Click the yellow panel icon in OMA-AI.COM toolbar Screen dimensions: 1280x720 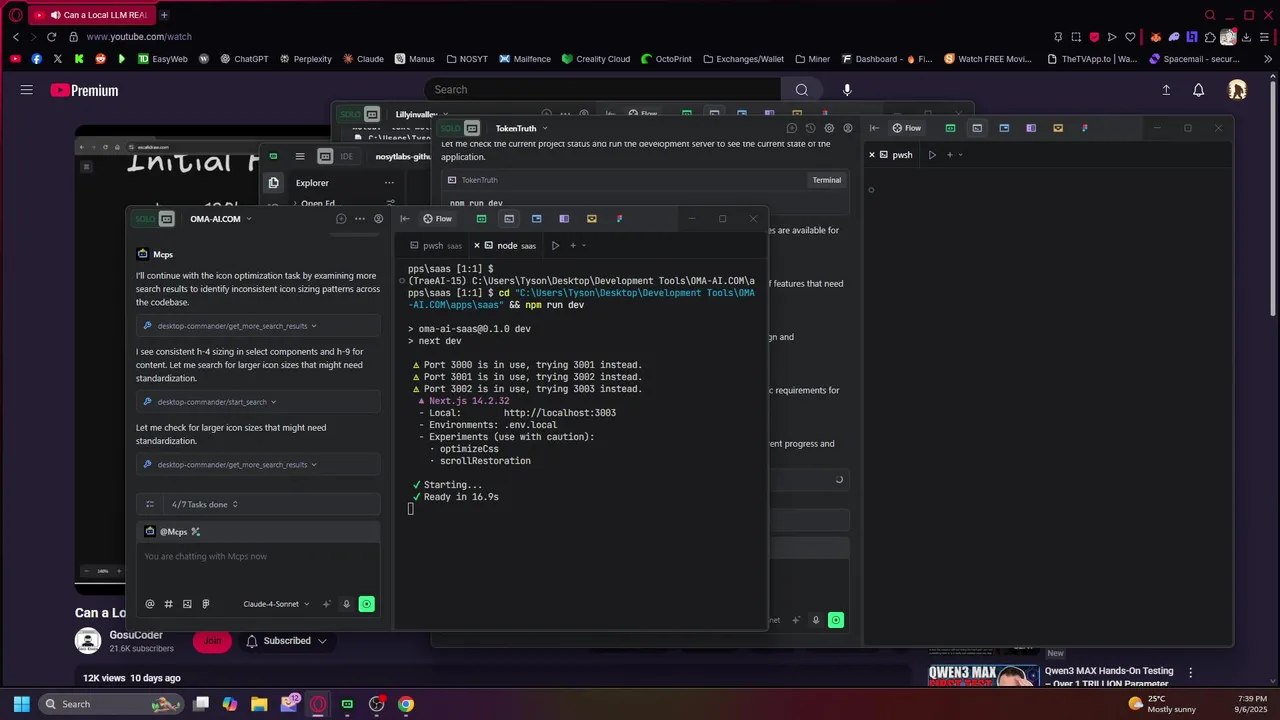pyautogui.click(x=591, y=219)
